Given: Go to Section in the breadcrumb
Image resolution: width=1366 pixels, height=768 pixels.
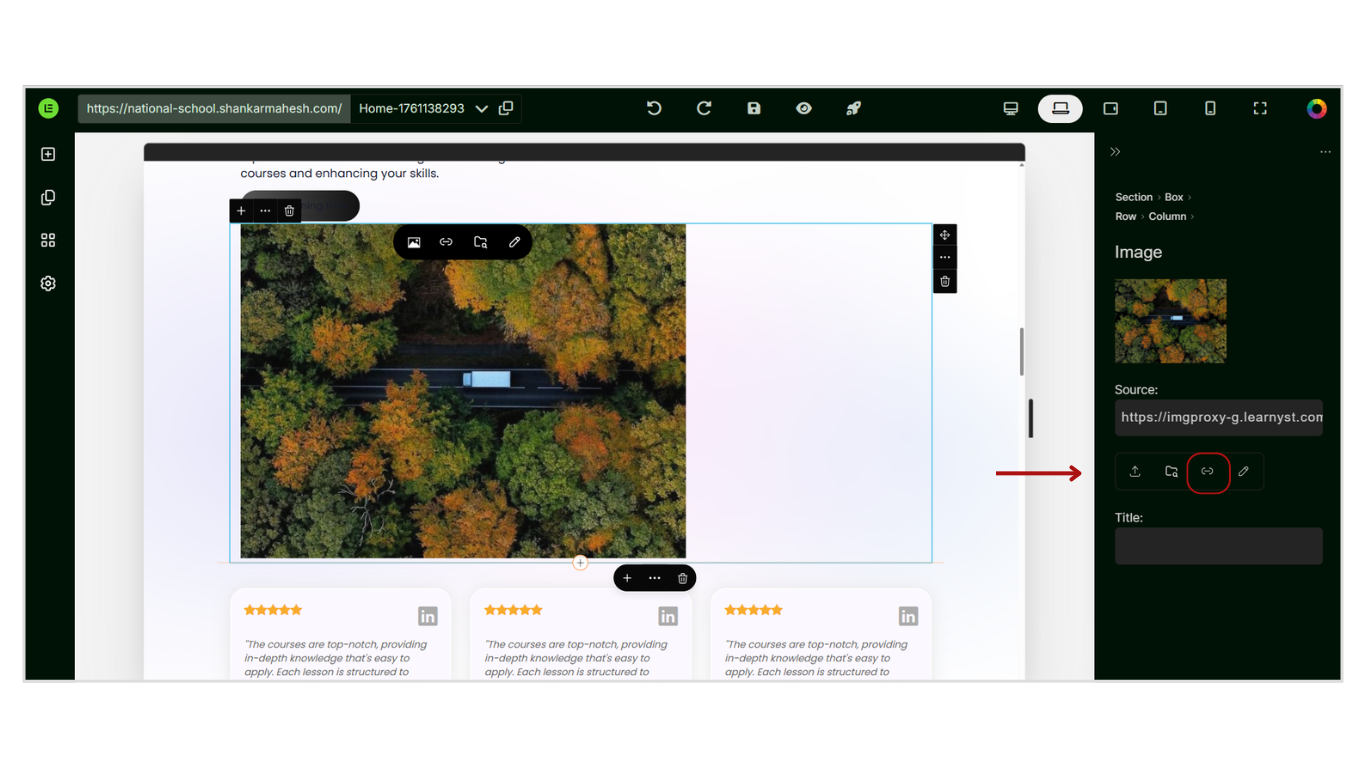Looking at the screenshot, I should (x=1134, y=197).
